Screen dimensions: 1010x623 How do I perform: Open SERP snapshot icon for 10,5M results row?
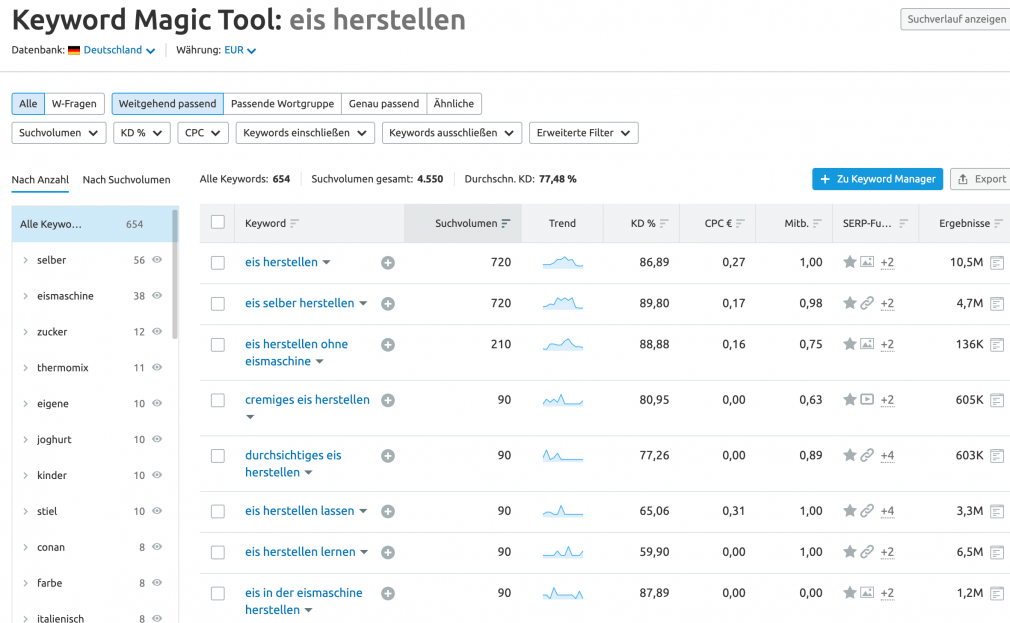(x=997, y=263)
